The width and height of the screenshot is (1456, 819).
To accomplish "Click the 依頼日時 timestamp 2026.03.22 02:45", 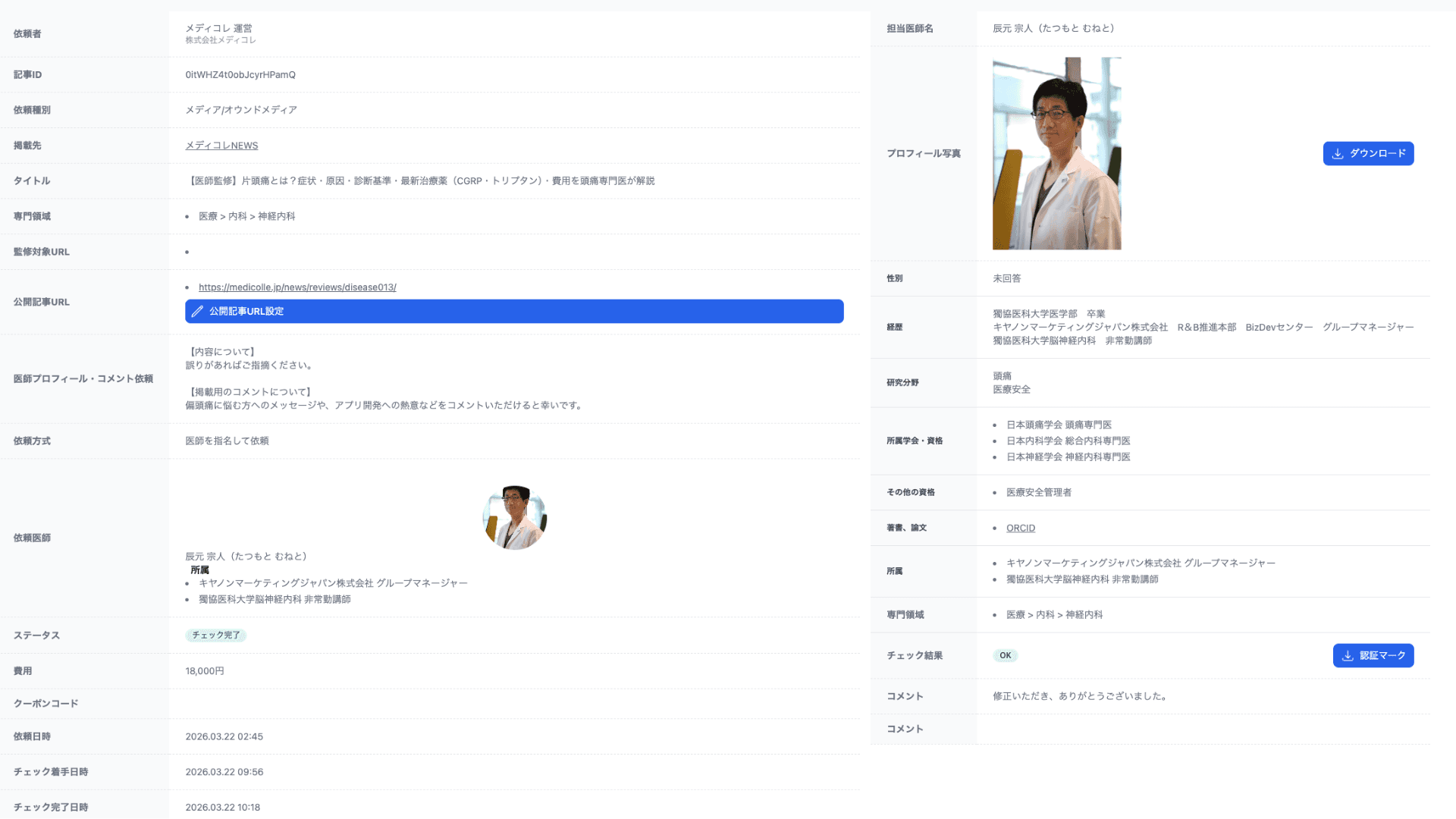I will 224,736.
